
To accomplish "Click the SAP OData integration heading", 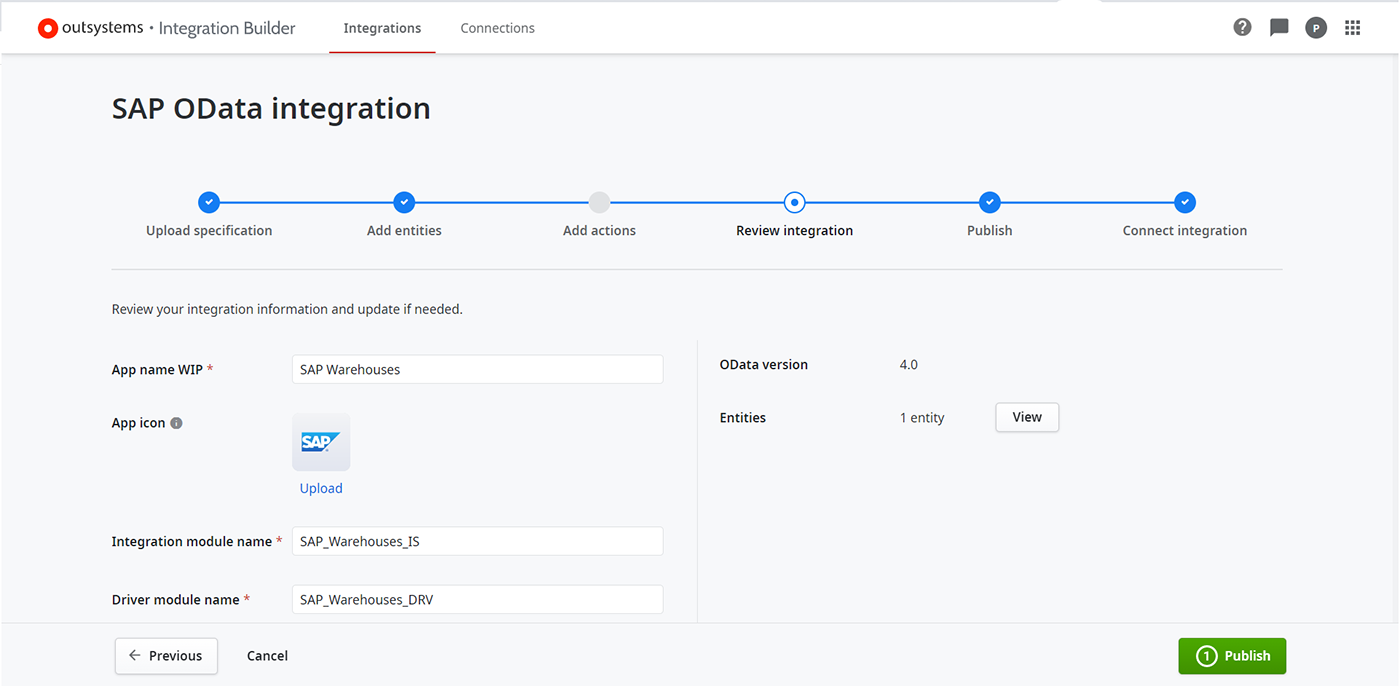I will point(271,108).
